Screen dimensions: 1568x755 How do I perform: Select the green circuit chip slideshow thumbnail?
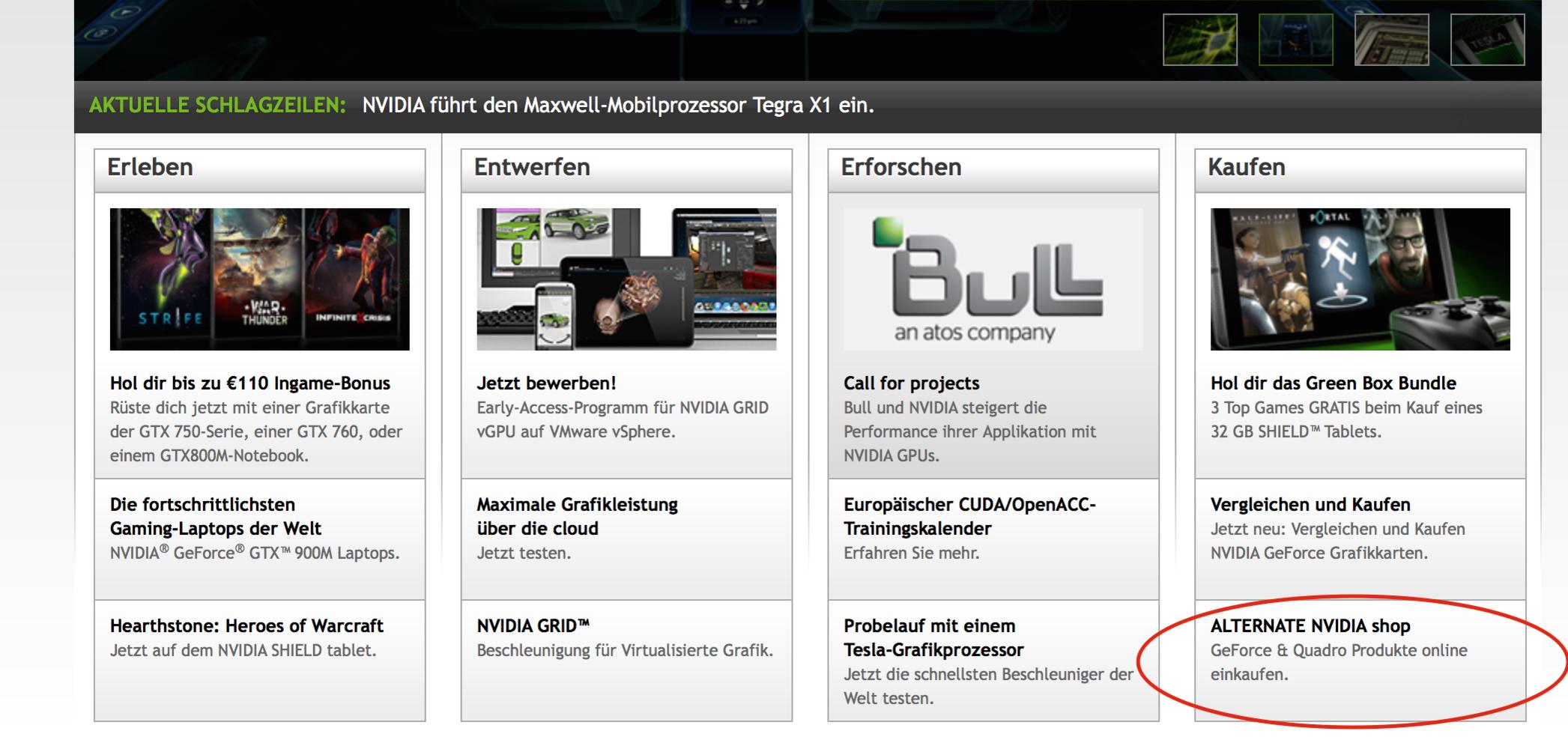point(1199,40)
